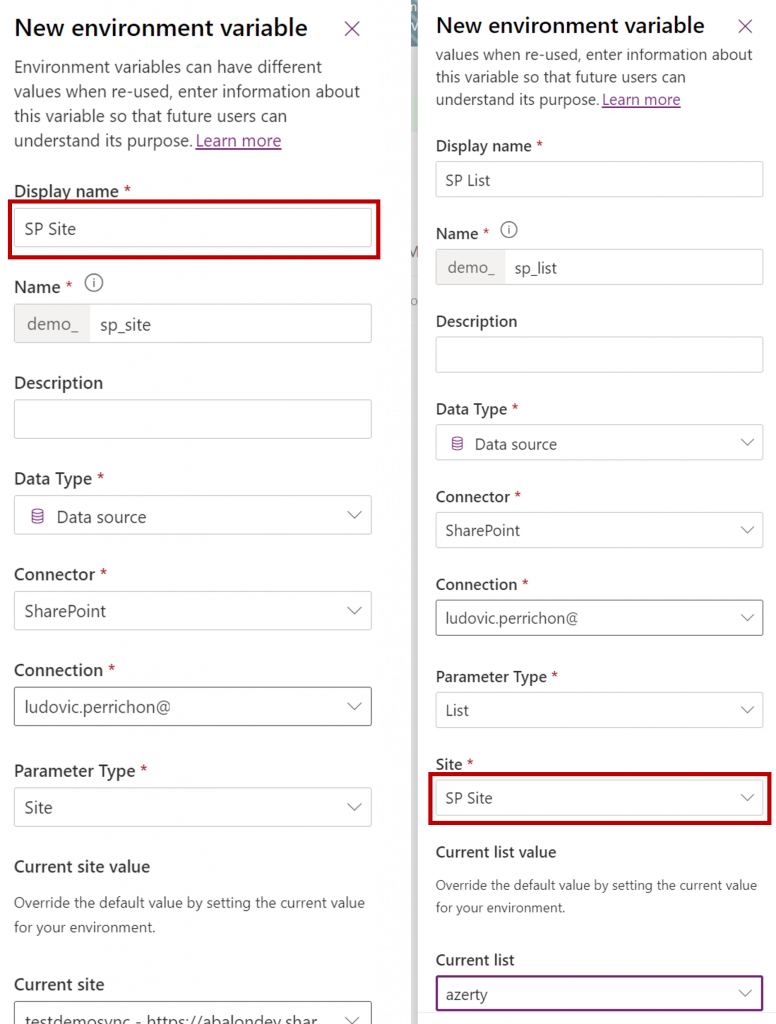Expand Current site dropdown showing testdemosync
The height and width of the screenshot is (1024, 776).
[x=193, y=1013]
